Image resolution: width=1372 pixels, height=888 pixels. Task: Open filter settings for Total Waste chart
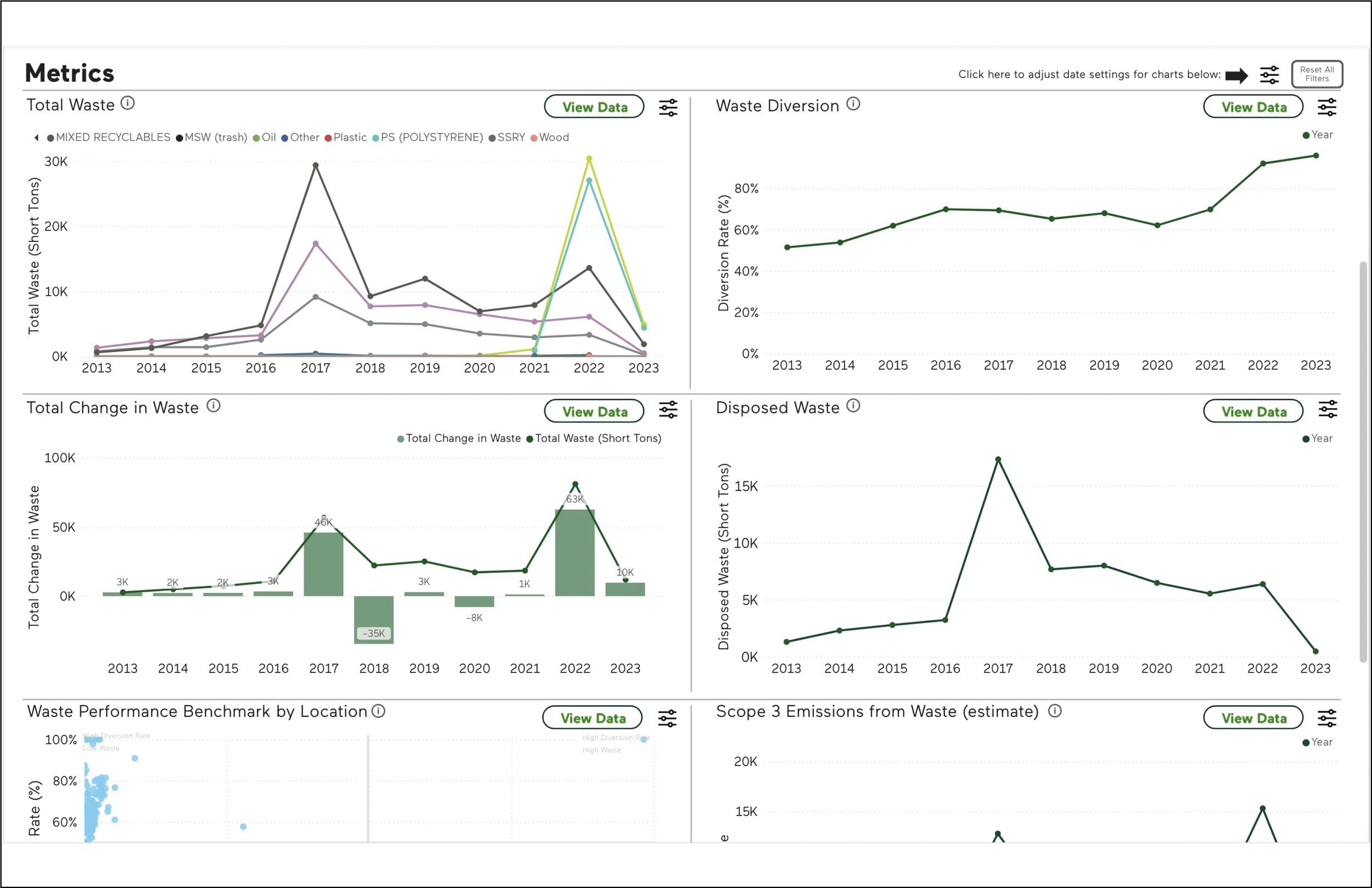point(668,107)
